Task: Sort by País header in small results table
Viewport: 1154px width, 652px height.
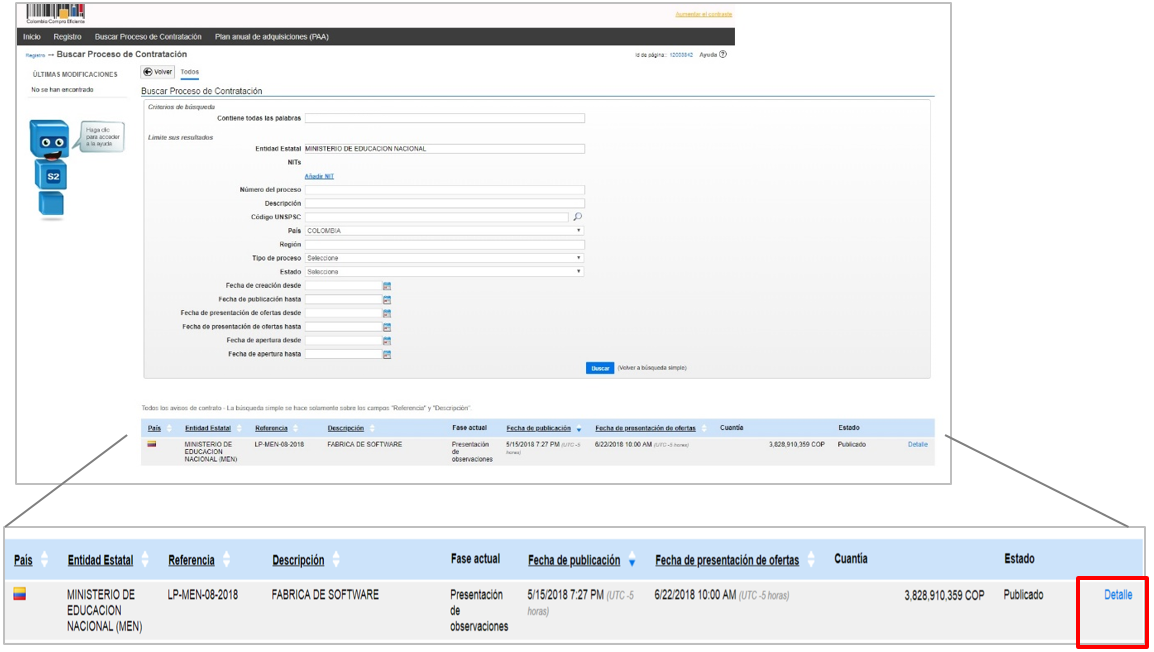Action: click(154, 428)
